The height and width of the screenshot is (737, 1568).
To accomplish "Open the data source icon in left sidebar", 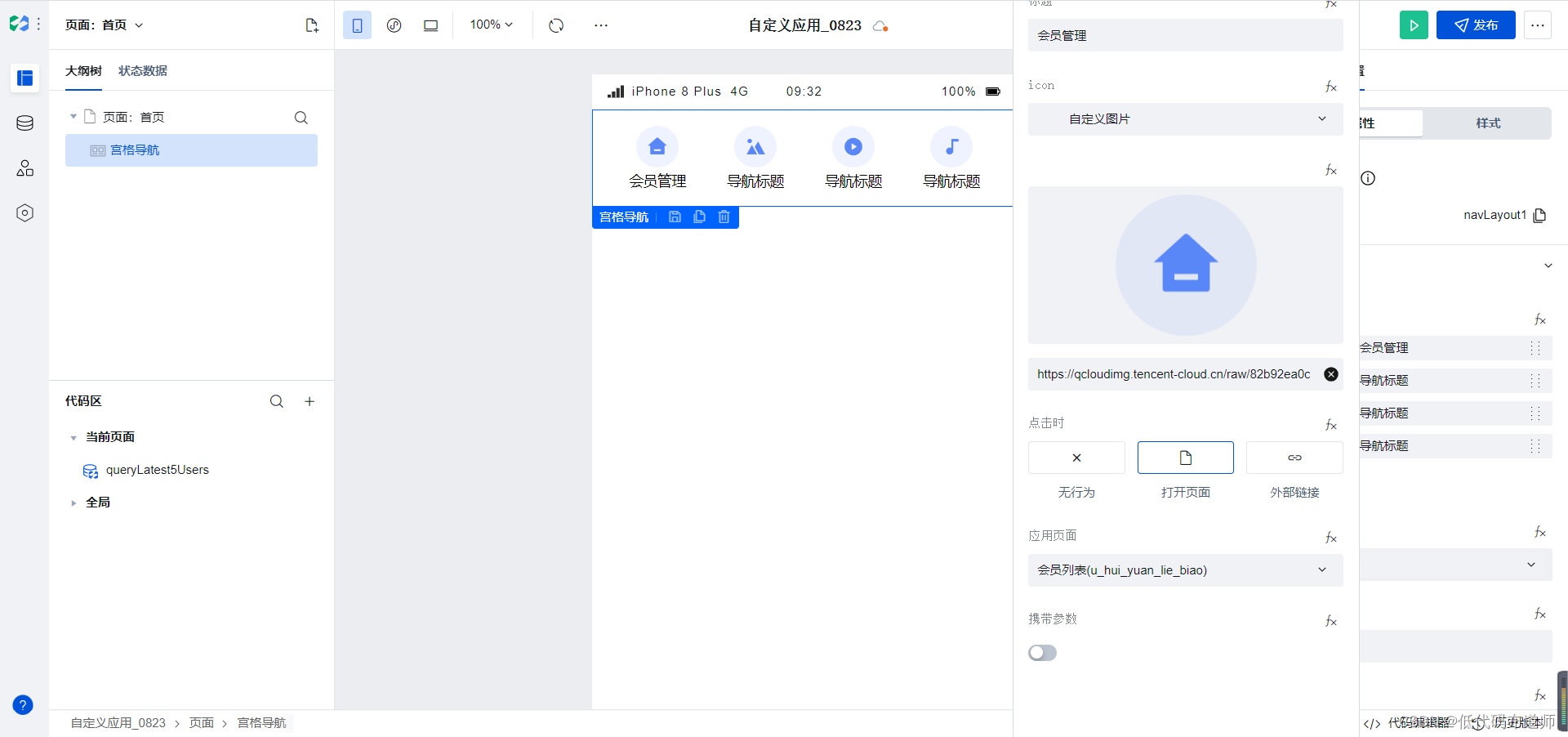I will [25, 123].
